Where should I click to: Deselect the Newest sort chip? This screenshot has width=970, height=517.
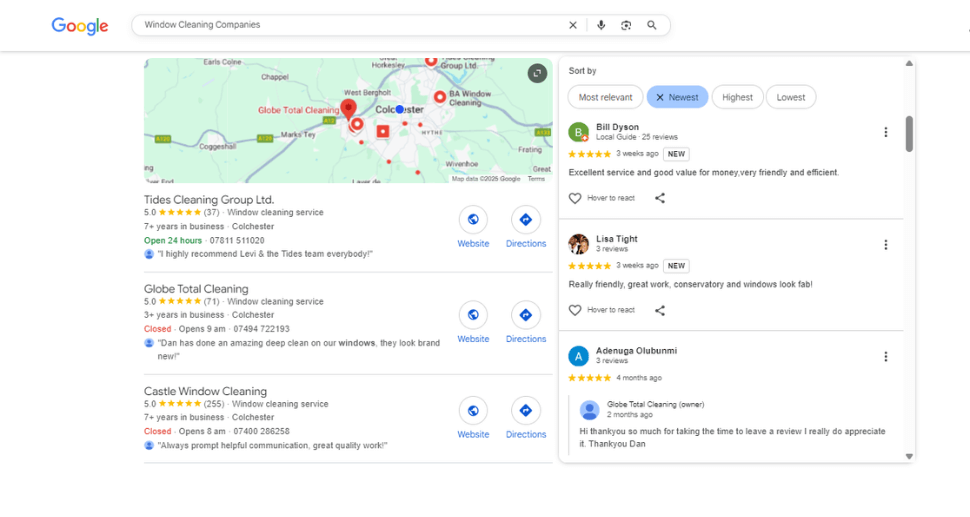click(x=677, y=97)
